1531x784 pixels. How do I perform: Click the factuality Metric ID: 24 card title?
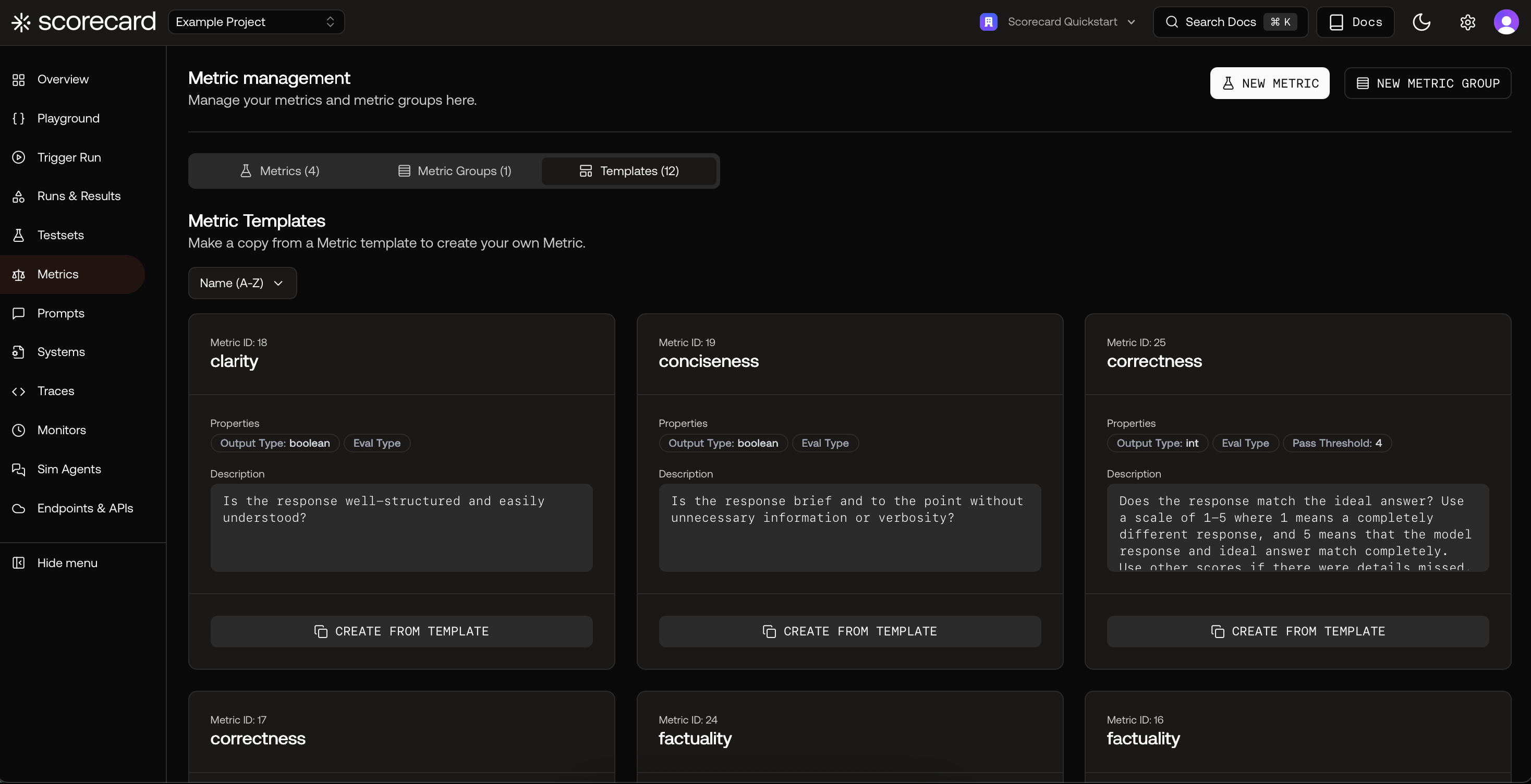pyautogui.click(x=695, y=739)
